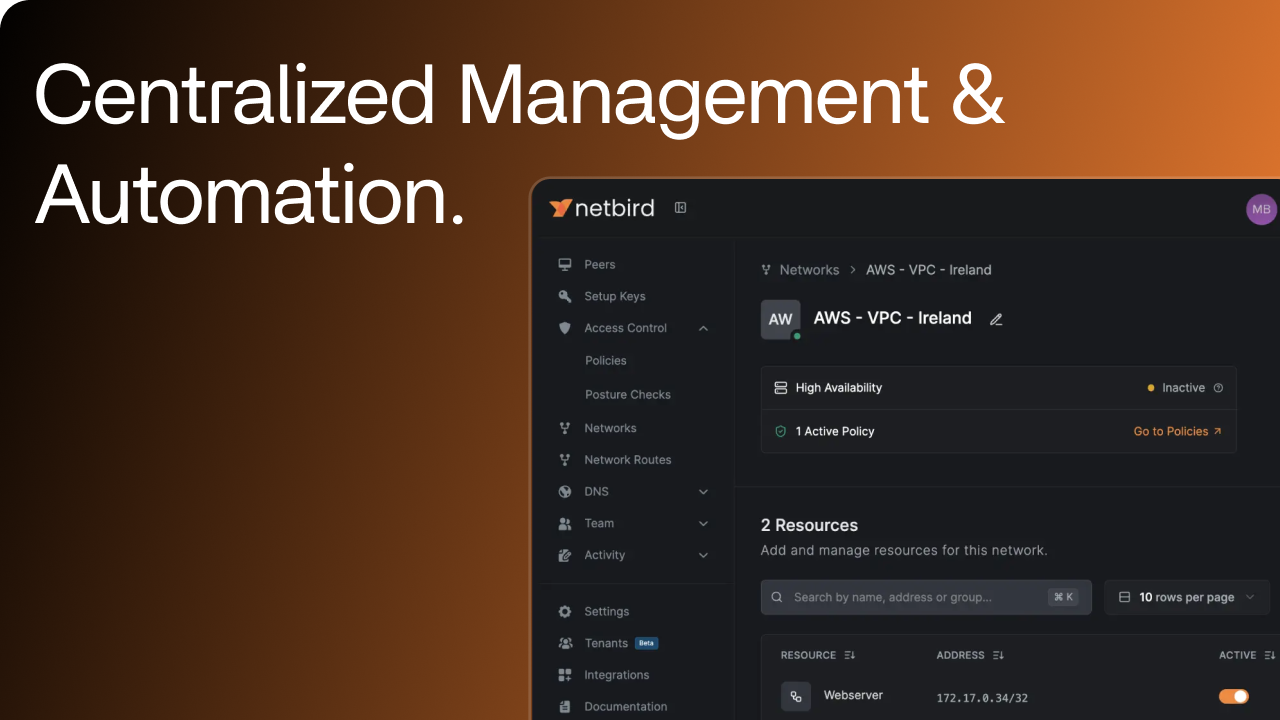This screenshot has width=1280, height=720.
Task: Open Posture Checks submenu item
Action: click(627, 395)
